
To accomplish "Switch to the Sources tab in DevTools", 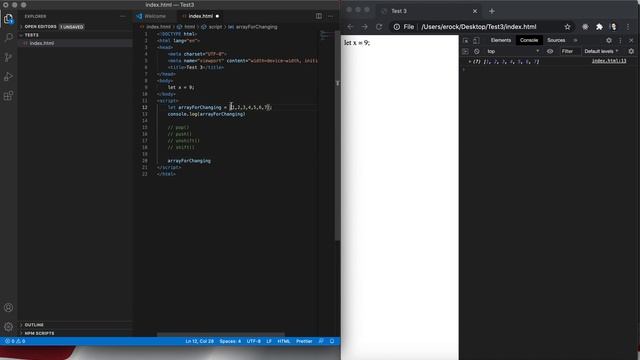I will pos(556,40).
